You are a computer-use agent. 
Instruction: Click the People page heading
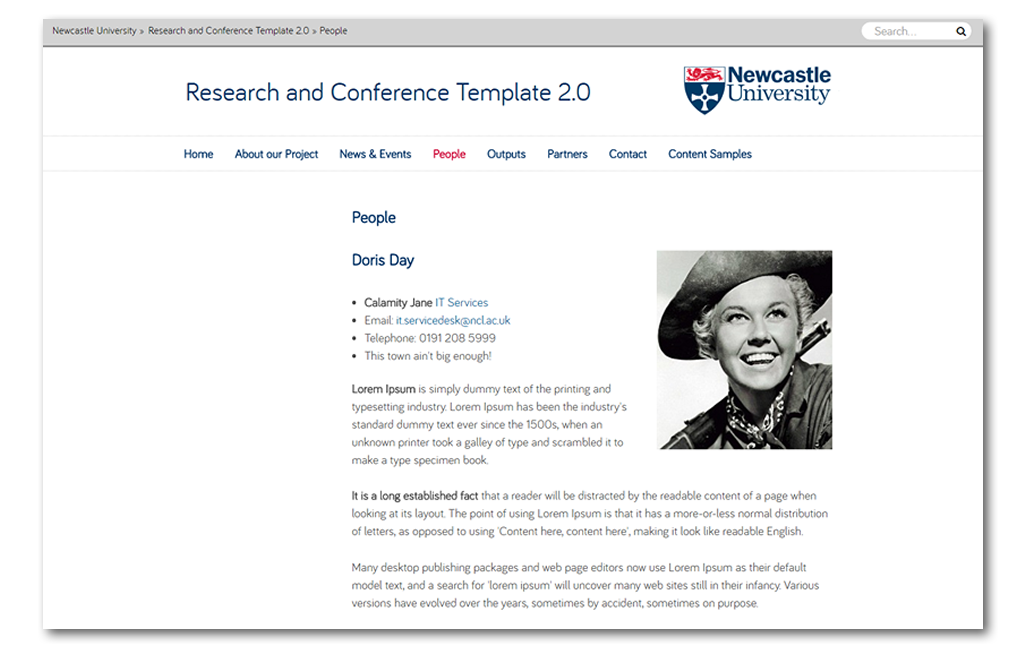[x=374, y=217]
